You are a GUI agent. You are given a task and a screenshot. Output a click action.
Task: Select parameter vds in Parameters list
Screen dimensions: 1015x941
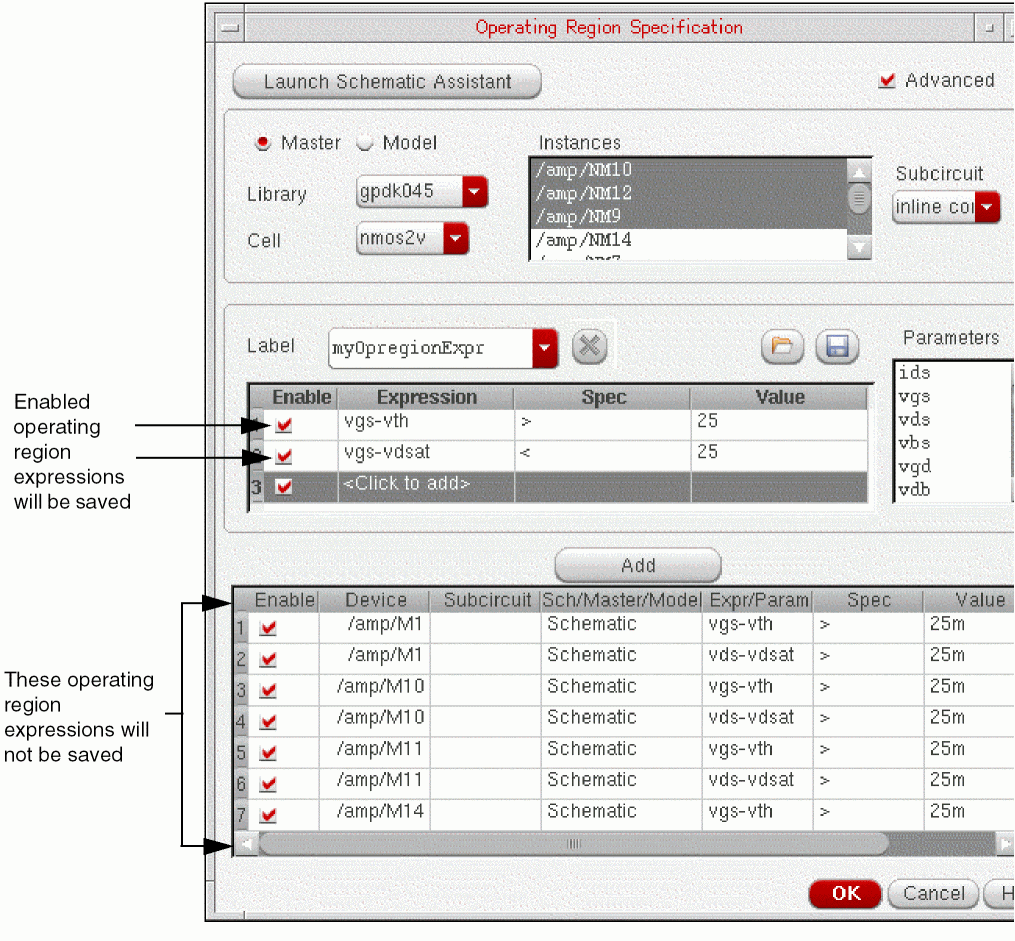(x=914, y=419)
